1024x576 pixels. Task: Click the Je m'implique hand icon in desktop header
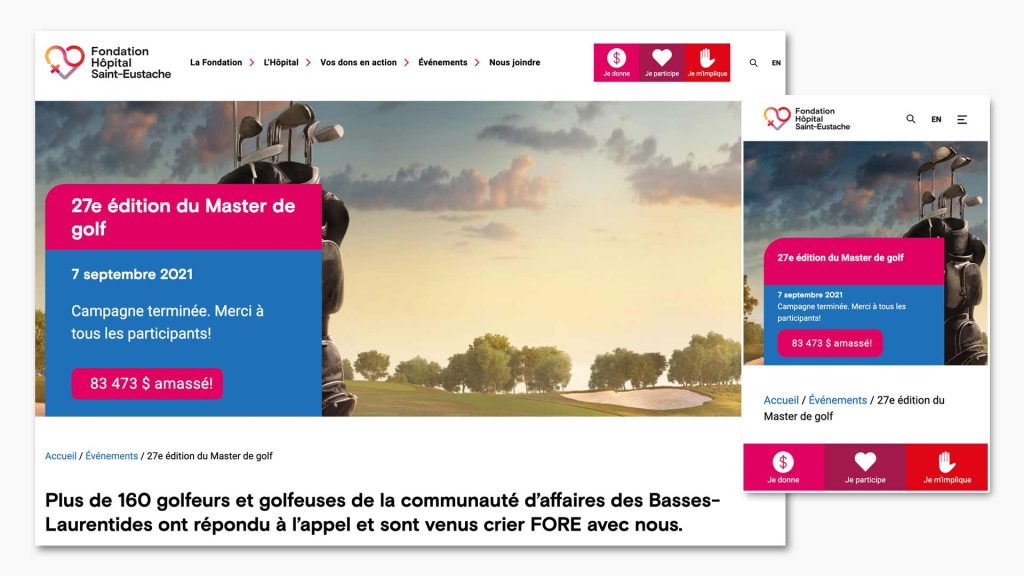(x=707, y=57)
